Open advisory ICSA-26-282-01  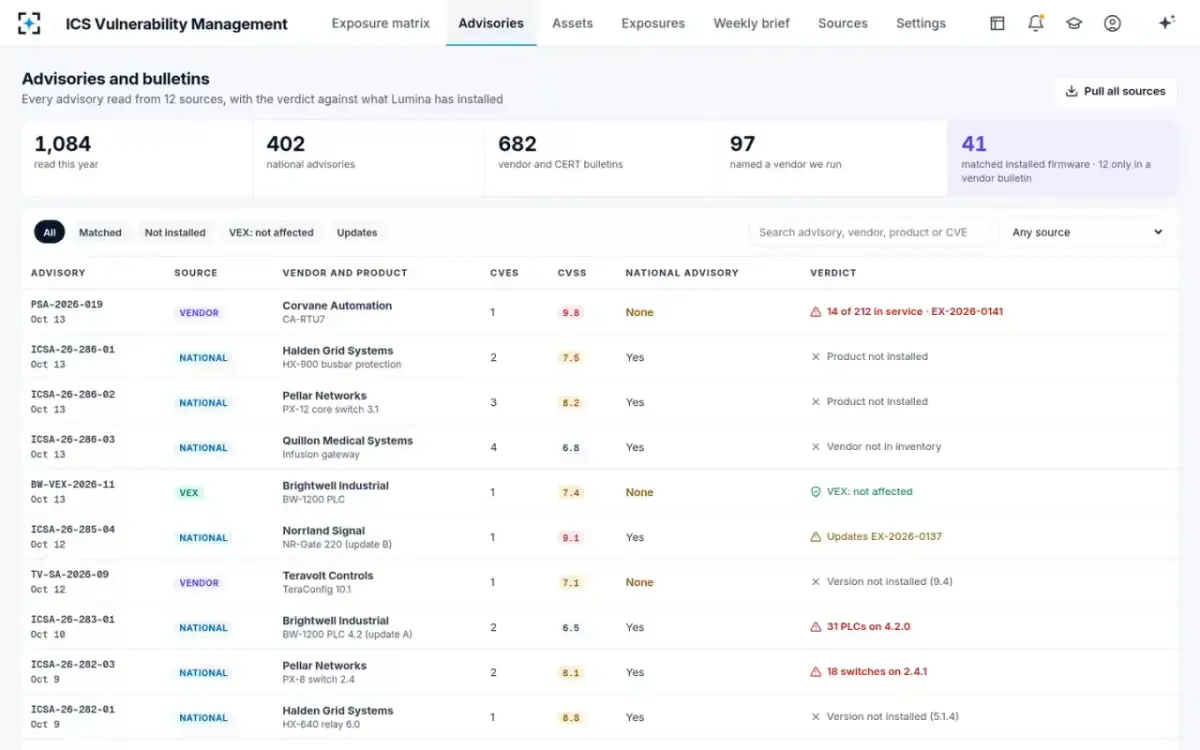click(73, 709)
